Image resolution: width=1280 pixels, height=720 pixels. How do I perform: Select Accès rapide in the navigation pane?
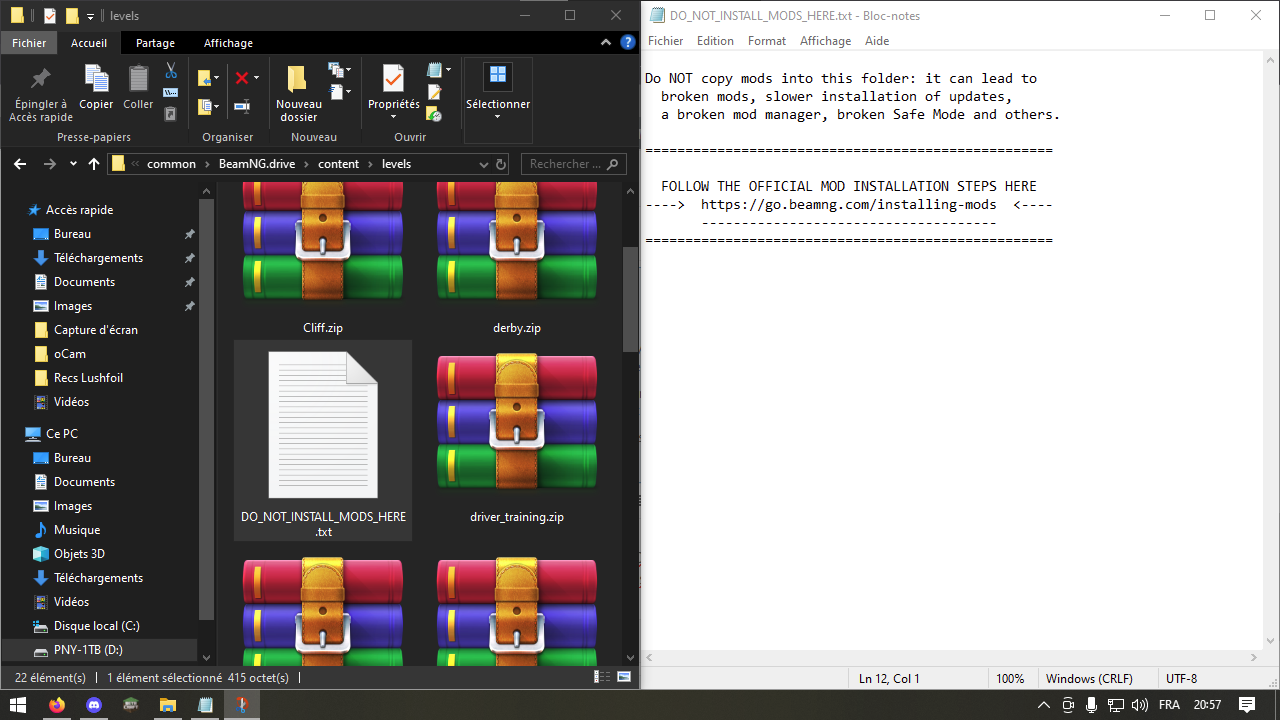pos(79,210)
